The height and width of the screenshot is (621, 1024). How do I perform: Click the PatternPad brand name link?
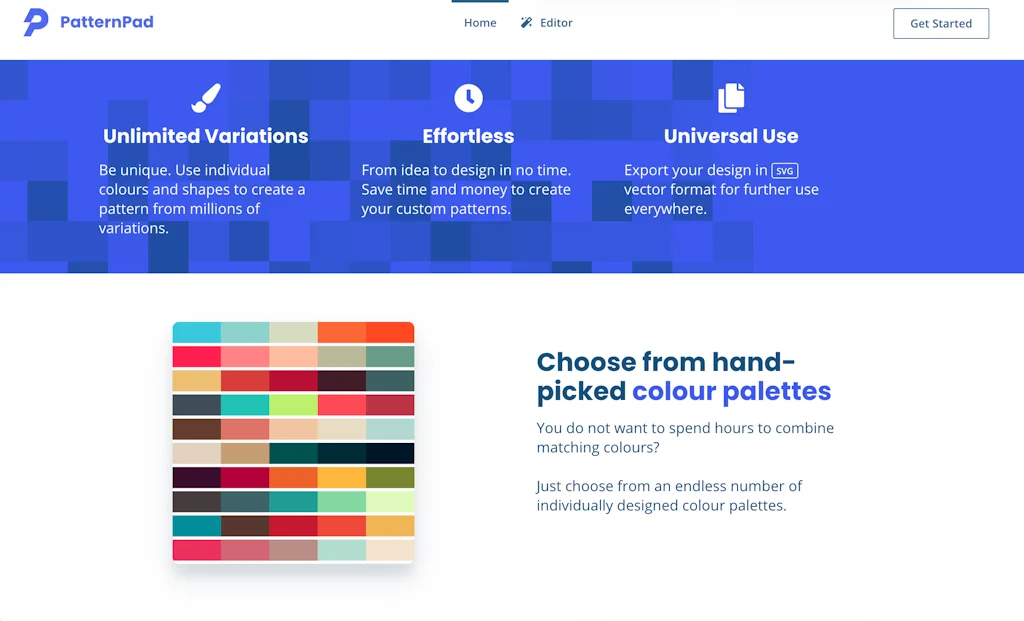point(107,22)
